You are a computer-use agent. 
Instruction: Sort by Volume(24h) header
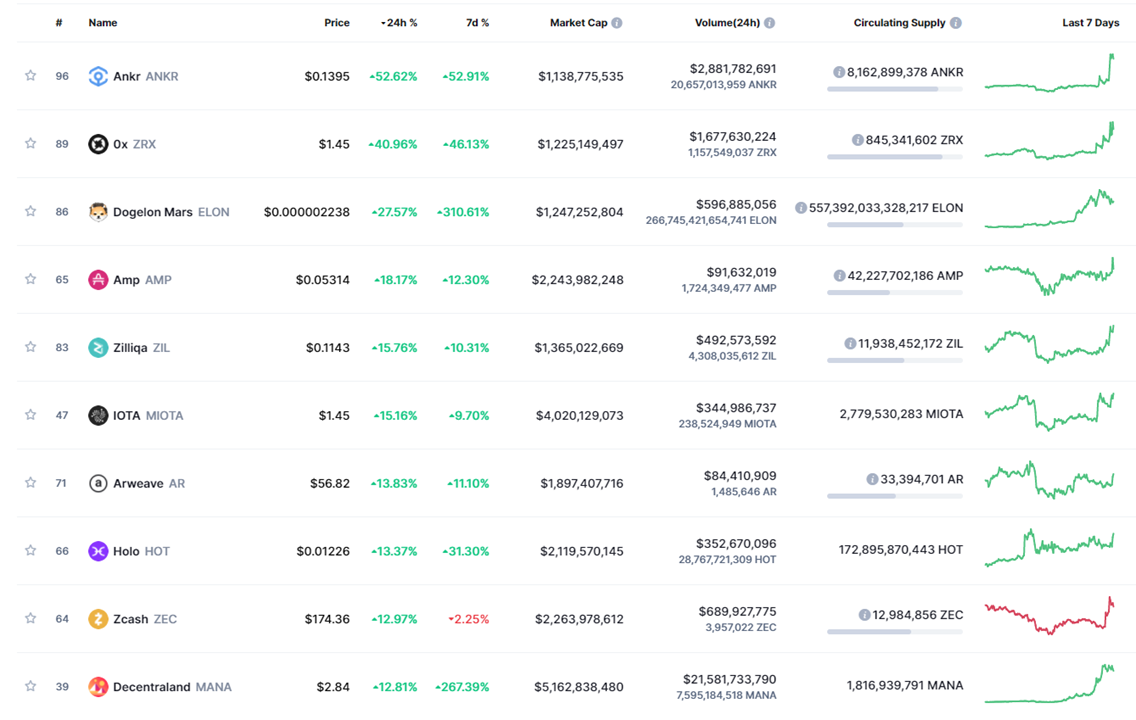click(727, 23)
